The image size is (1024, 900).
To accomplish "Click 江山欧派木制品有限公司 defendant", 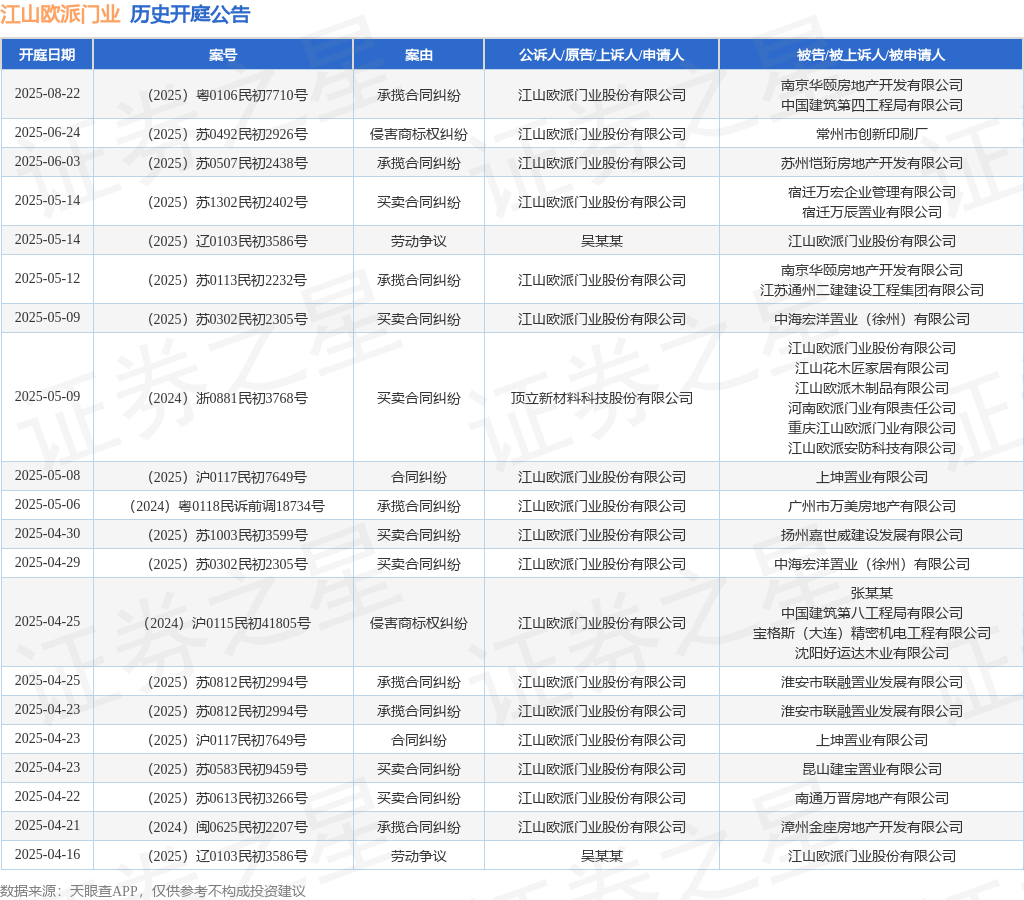I will 872,388.
